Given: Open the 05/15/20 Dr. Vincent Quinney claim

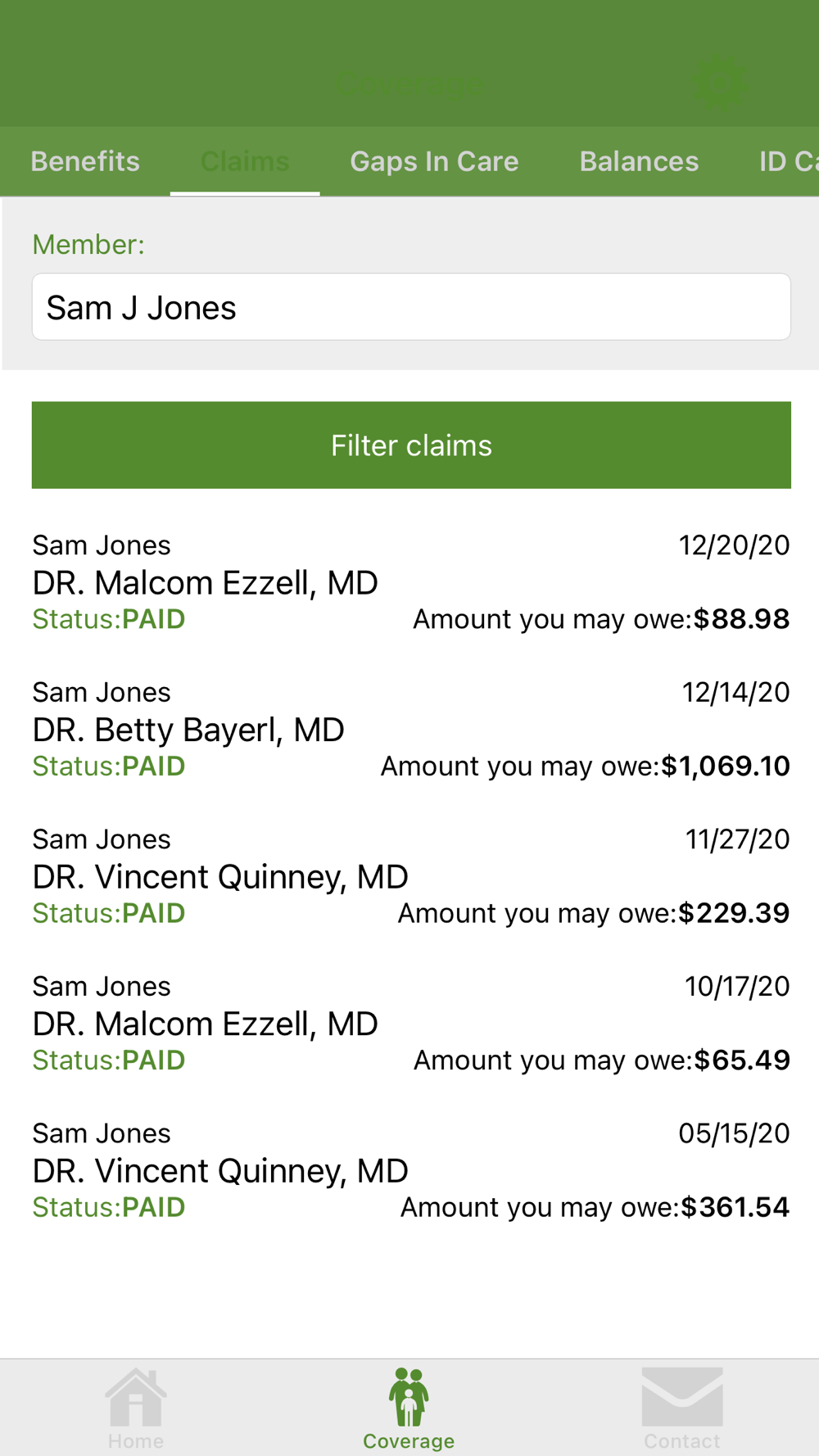Looking at the screenshot, I should pos(411,1170).
